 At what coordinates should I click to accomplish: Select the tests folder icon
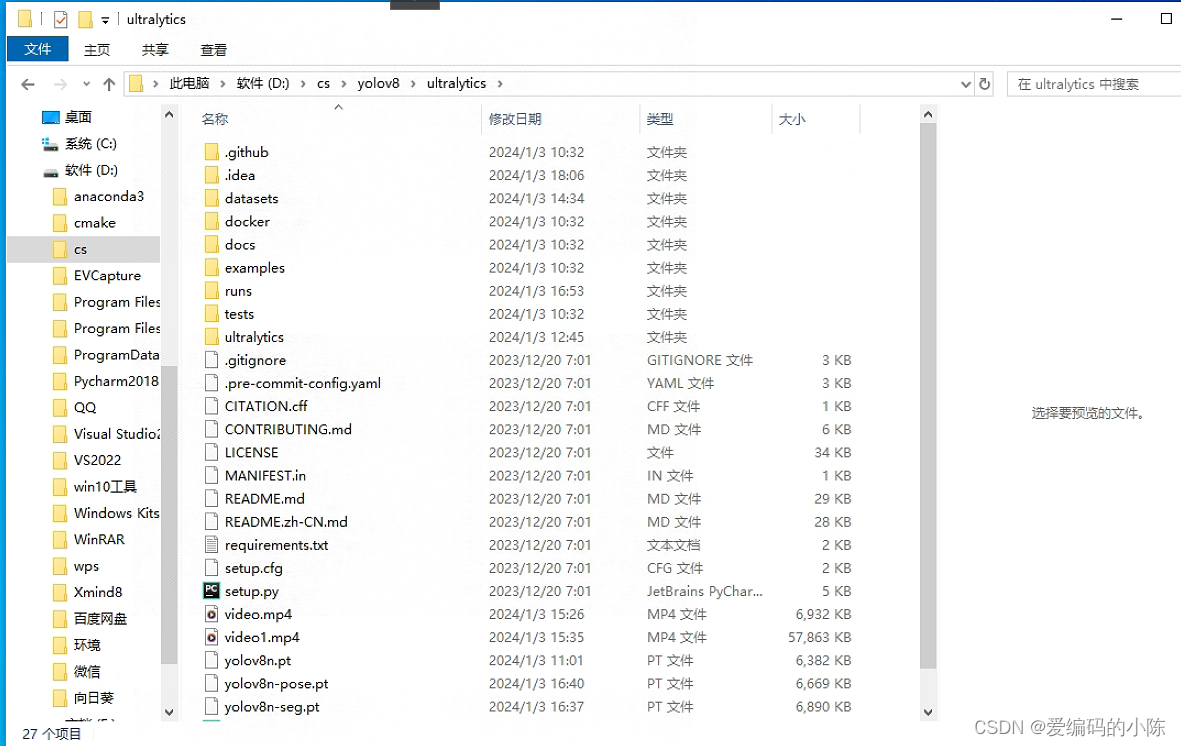pos(212,314)
